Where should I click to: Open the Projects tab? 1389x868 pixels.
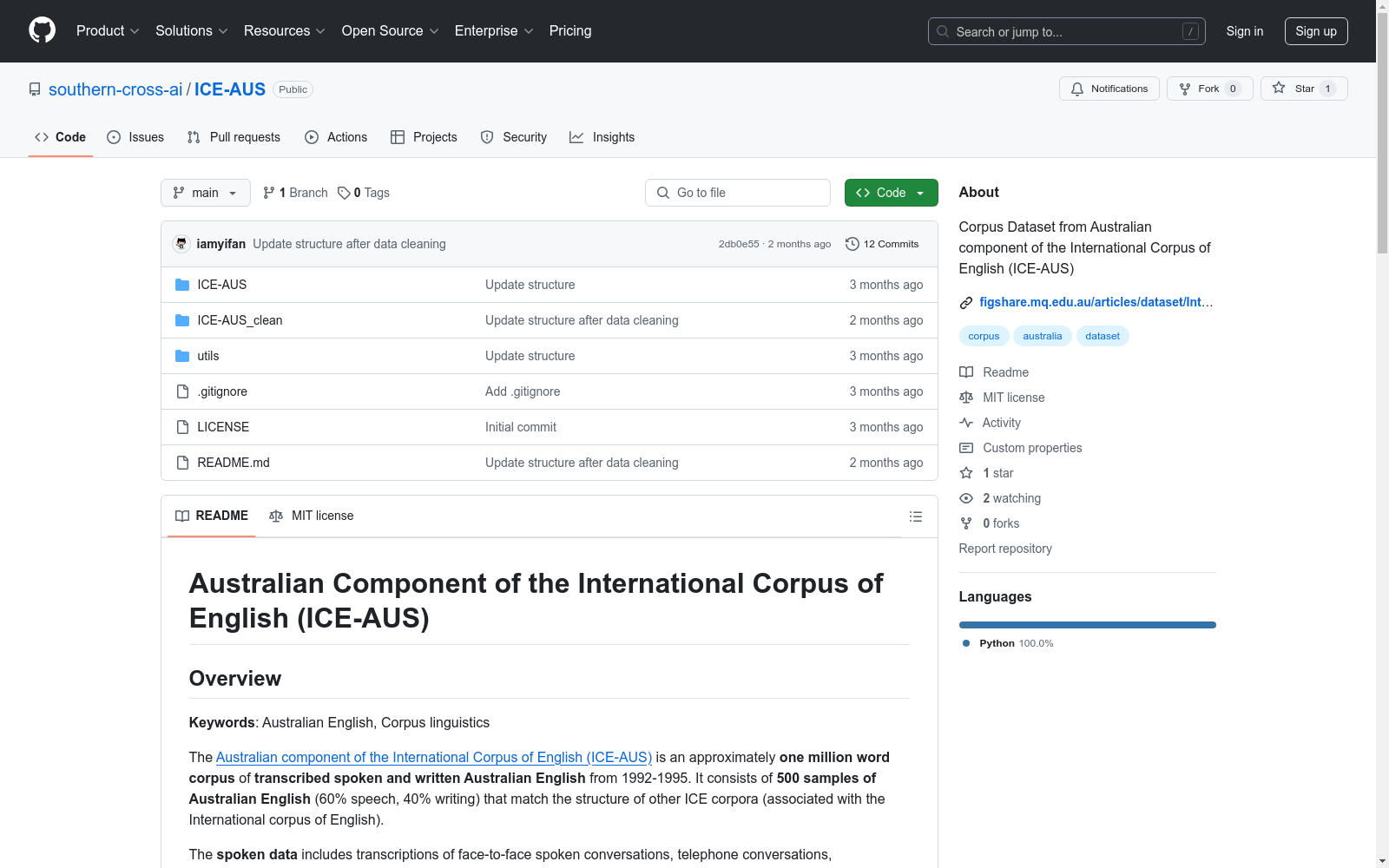click(x=424, y=137)
